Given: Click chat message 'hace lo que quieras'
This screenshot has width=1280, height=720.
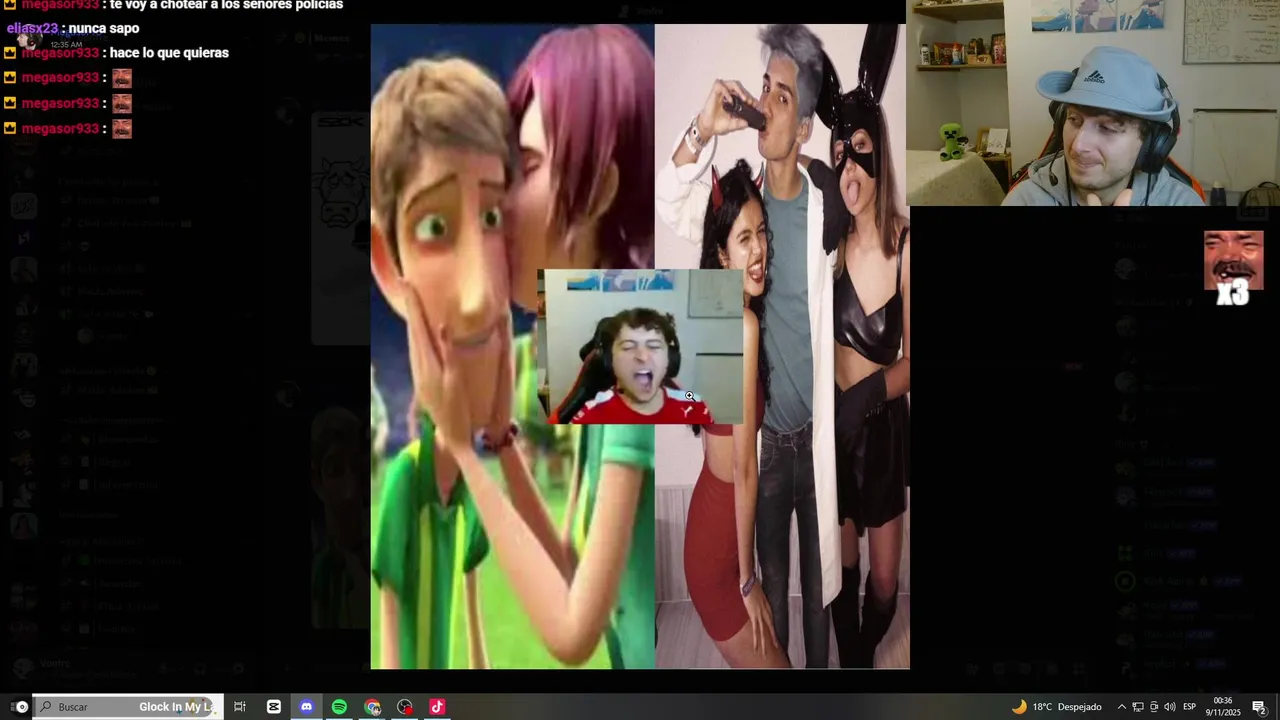Looking at the screenshot, I should point(170,52).
